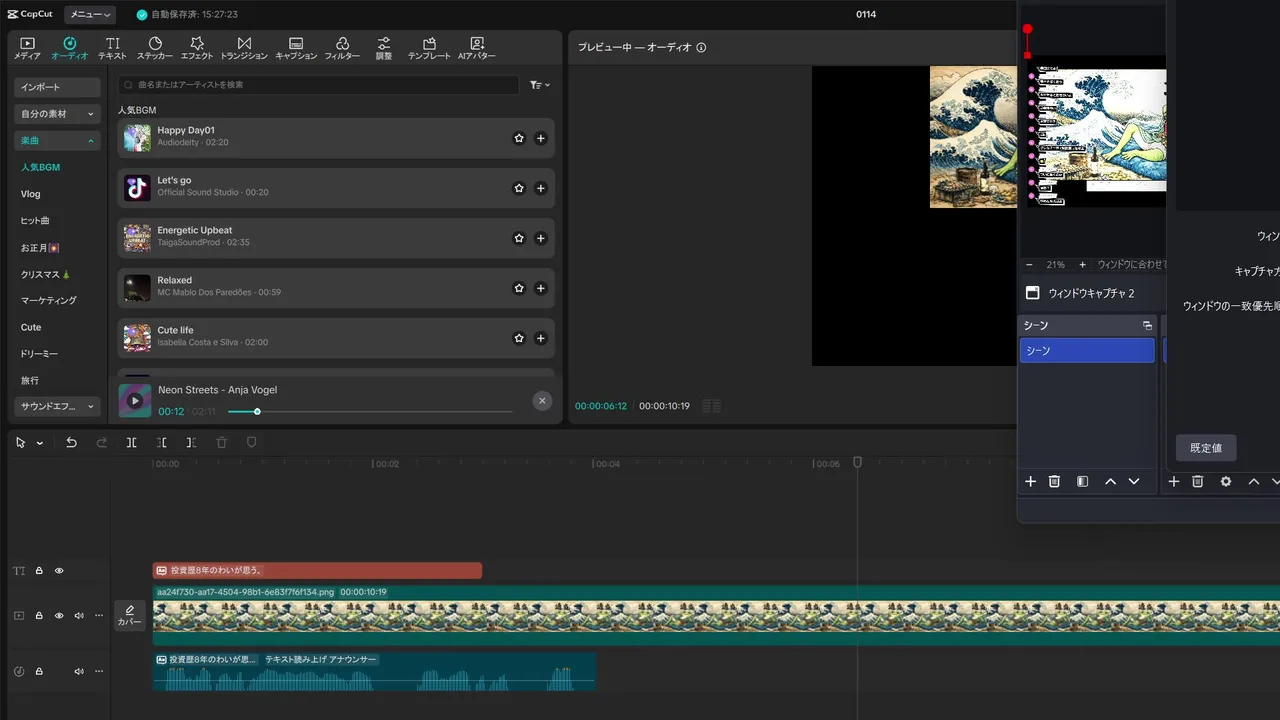
Task: Open the メニュー dropdown
Action: click(90, 15)
